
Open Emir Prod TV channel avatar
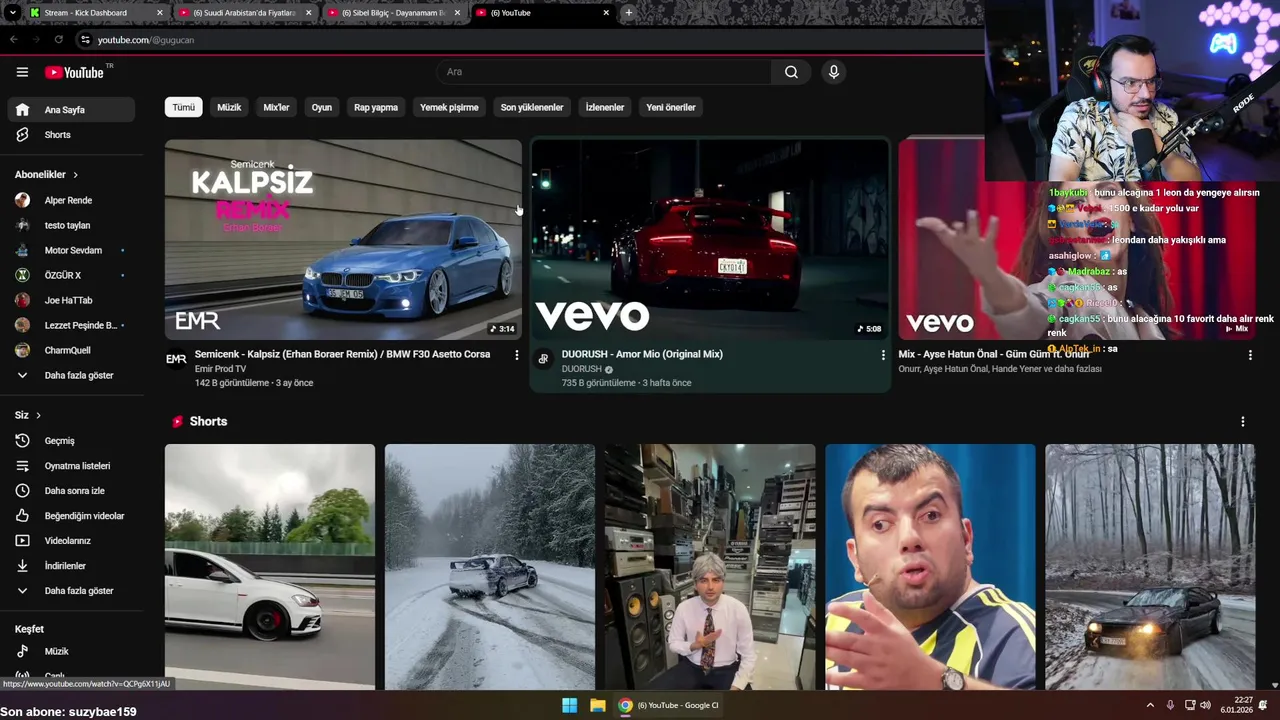[176, 359]
